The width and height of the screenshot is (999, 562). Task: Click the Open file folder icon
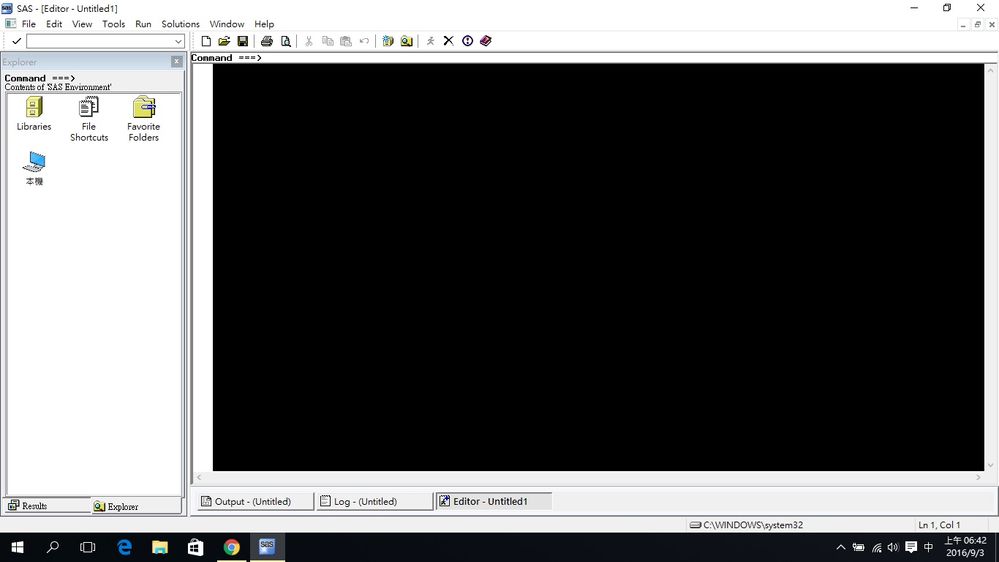(x=224, y=41)
